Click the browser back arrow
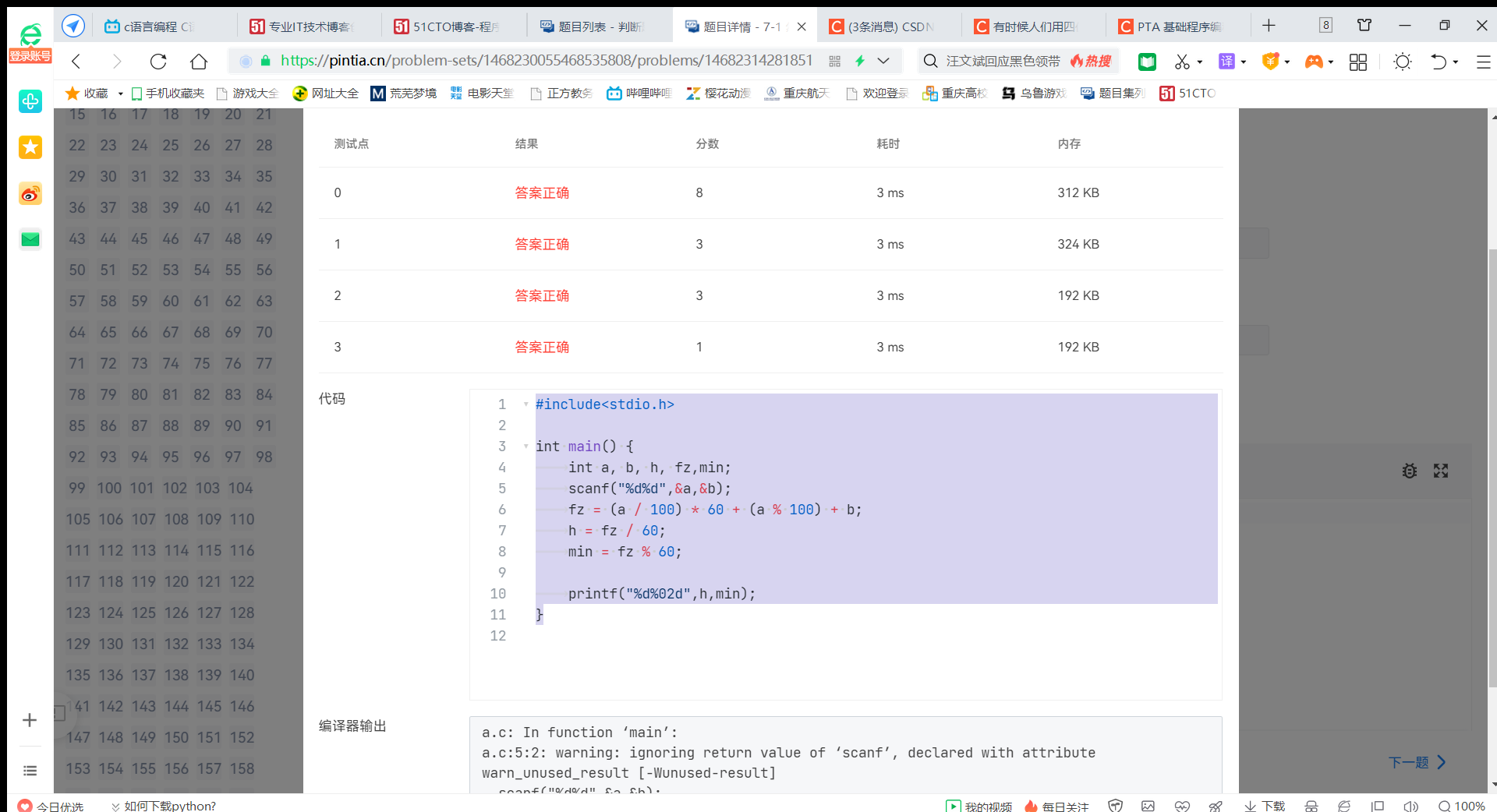 76,61
